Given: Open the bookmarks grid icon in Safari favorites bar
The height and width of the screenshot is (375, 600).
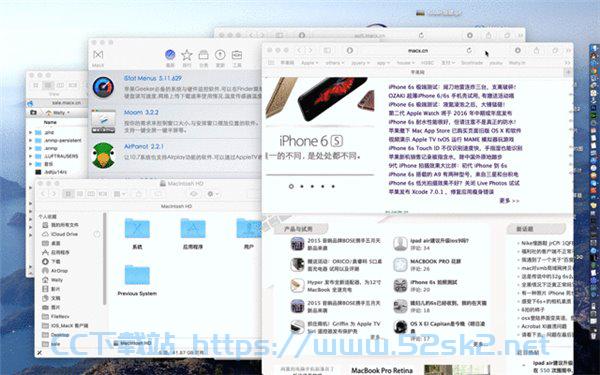Looking at the screenshot, I should [271, 63].
